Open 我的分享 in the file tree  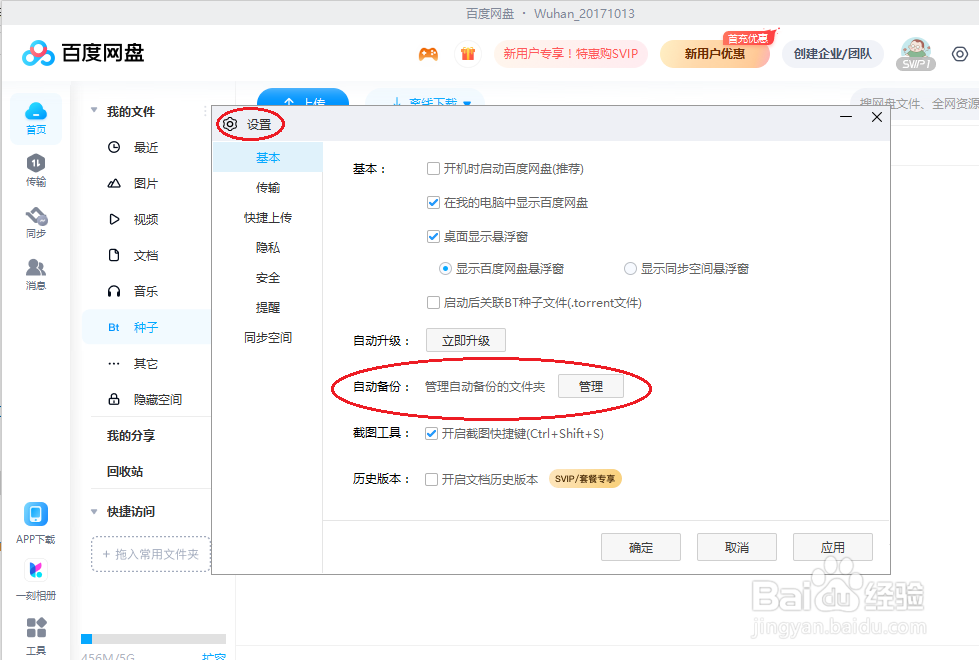coord(130,435)
